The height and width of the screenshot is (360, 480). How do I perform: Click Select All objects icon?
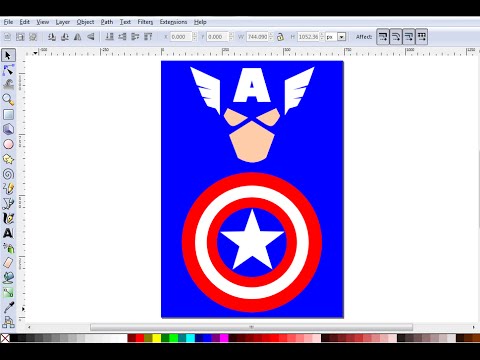[x=7, y=37]
